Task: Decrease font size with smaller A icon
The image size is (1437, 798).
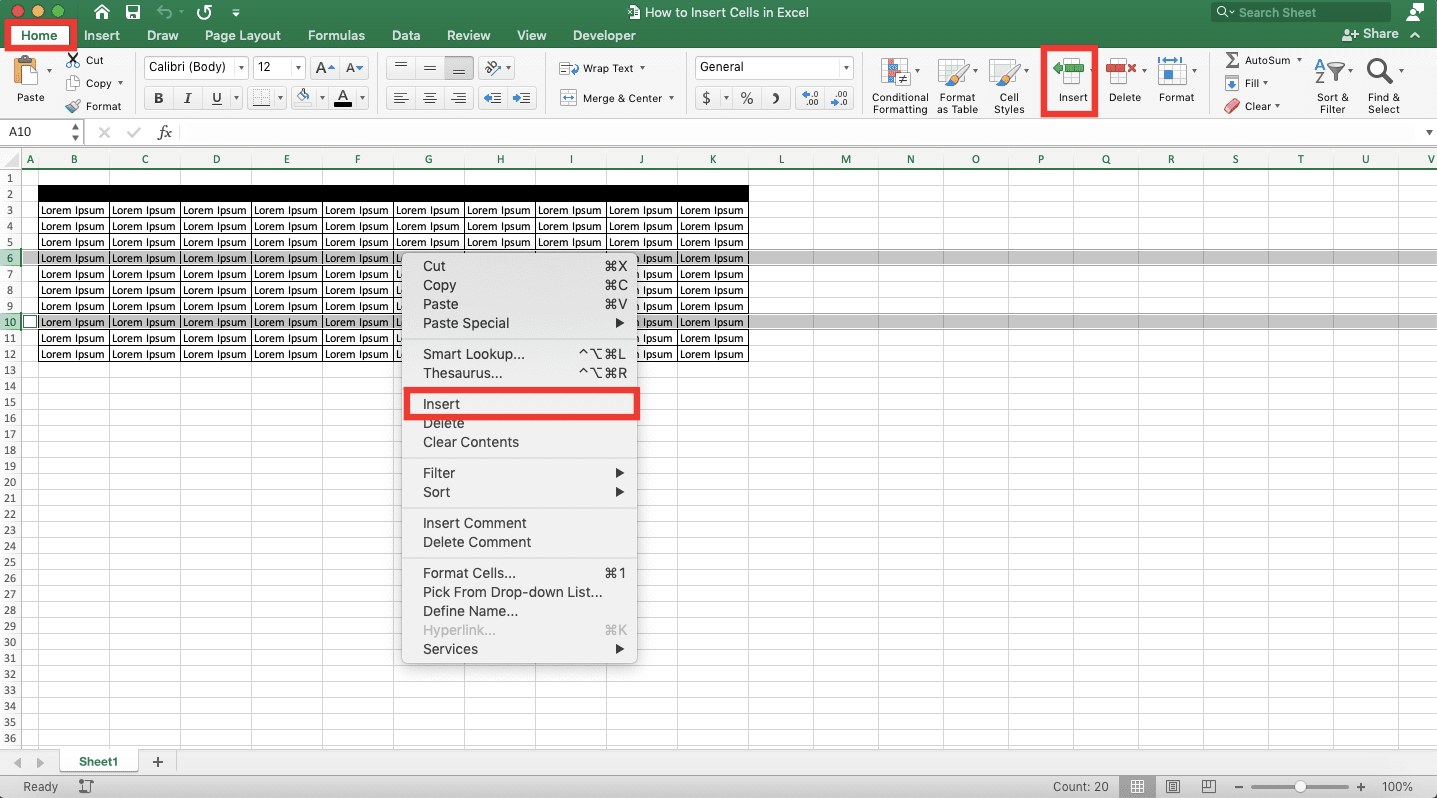Action: click(x=355, y=68)
